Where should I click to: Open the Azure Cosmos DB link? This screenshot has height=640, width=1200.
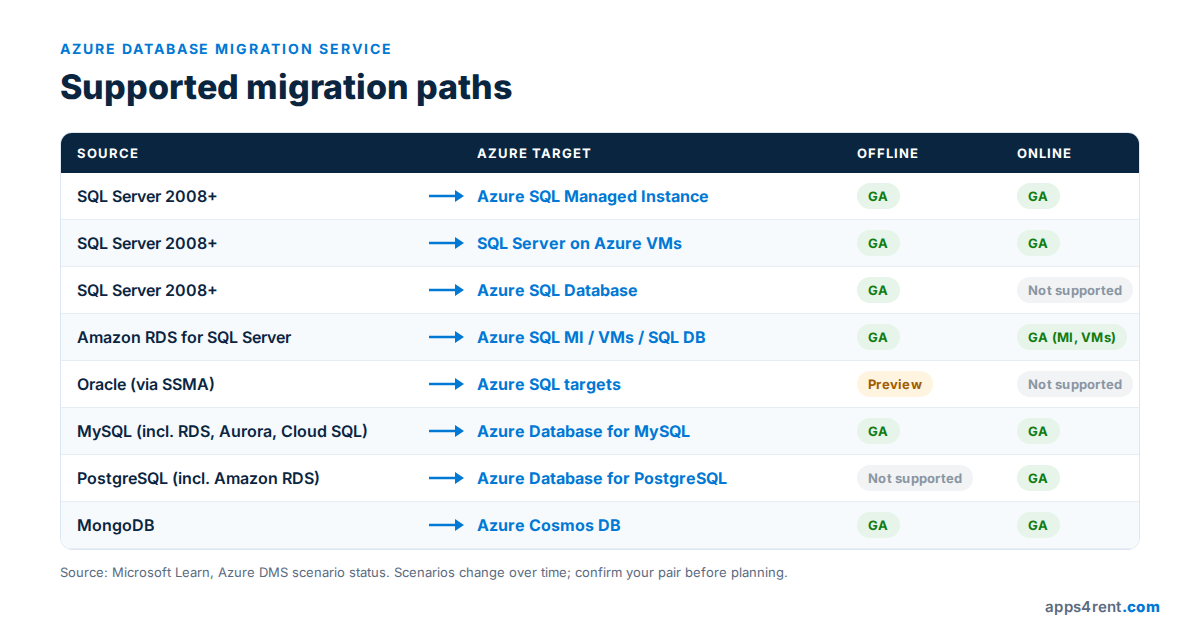click(549, 525)
